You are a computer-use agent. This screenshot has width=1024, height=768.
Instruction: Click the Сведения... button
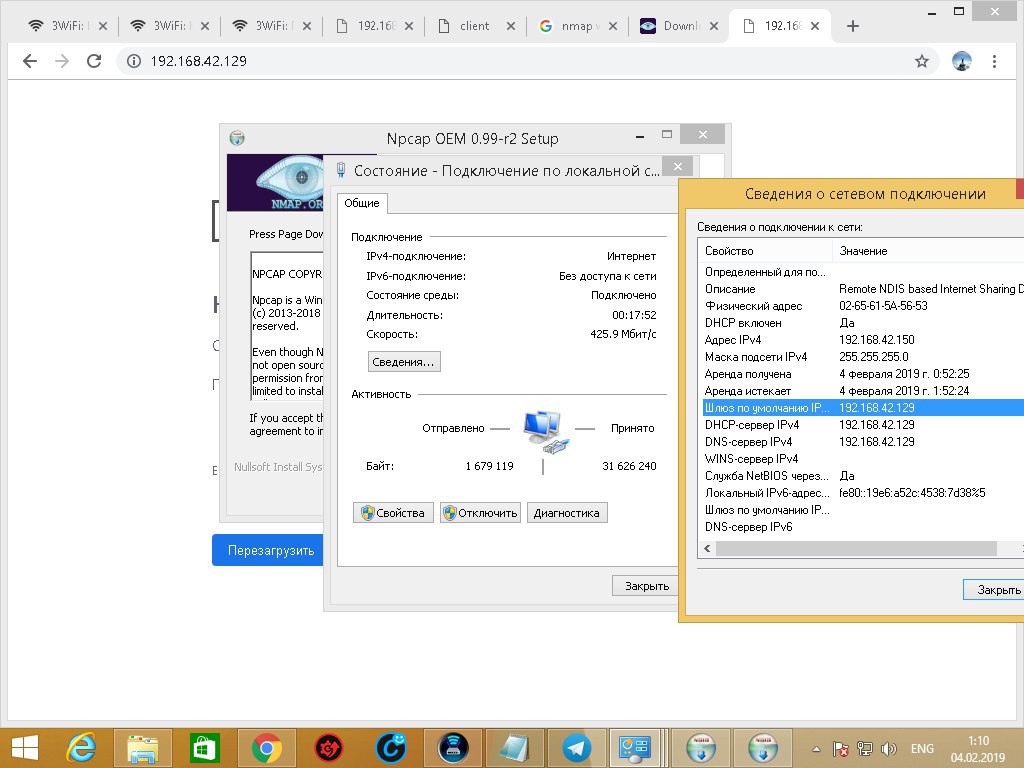[404, 362]
